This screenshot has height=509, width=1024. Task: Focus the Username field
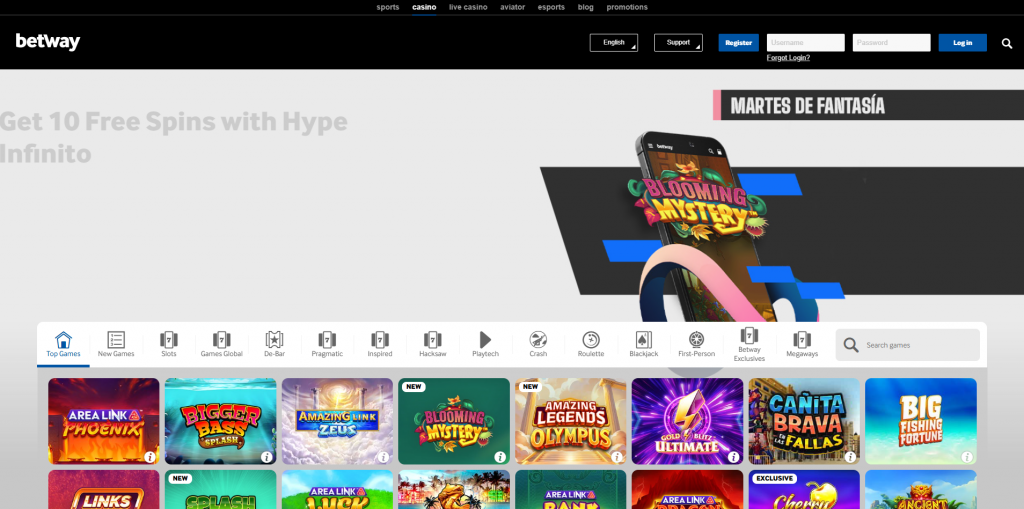(x=806, y=42)
